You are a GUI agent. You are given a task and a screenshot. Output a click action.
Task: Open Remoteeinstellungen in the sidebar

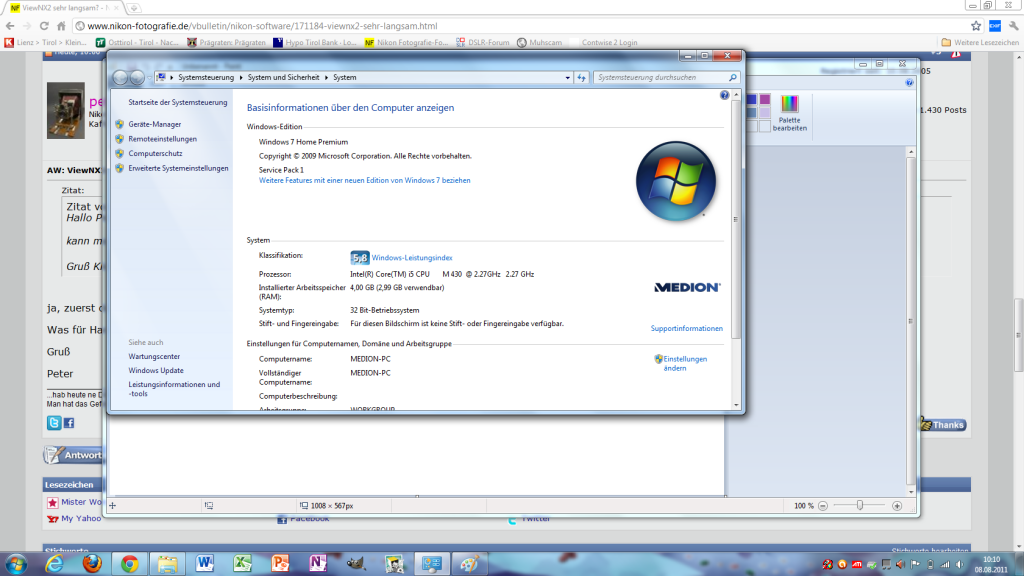tap(162, 139)
